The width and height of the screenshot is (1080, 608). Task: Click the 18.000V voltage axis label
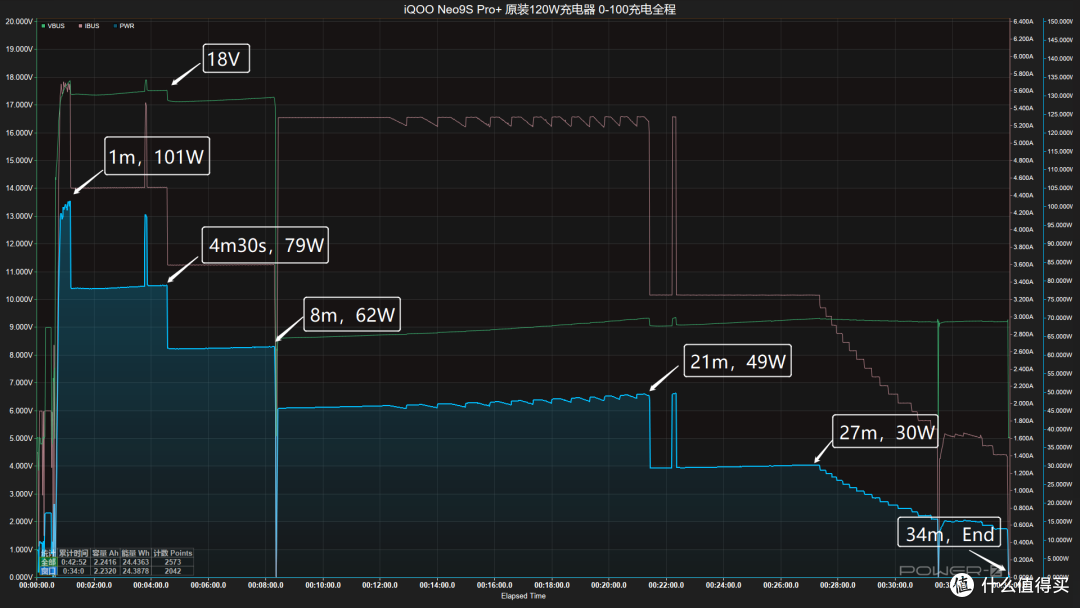[x=19, y=77]
